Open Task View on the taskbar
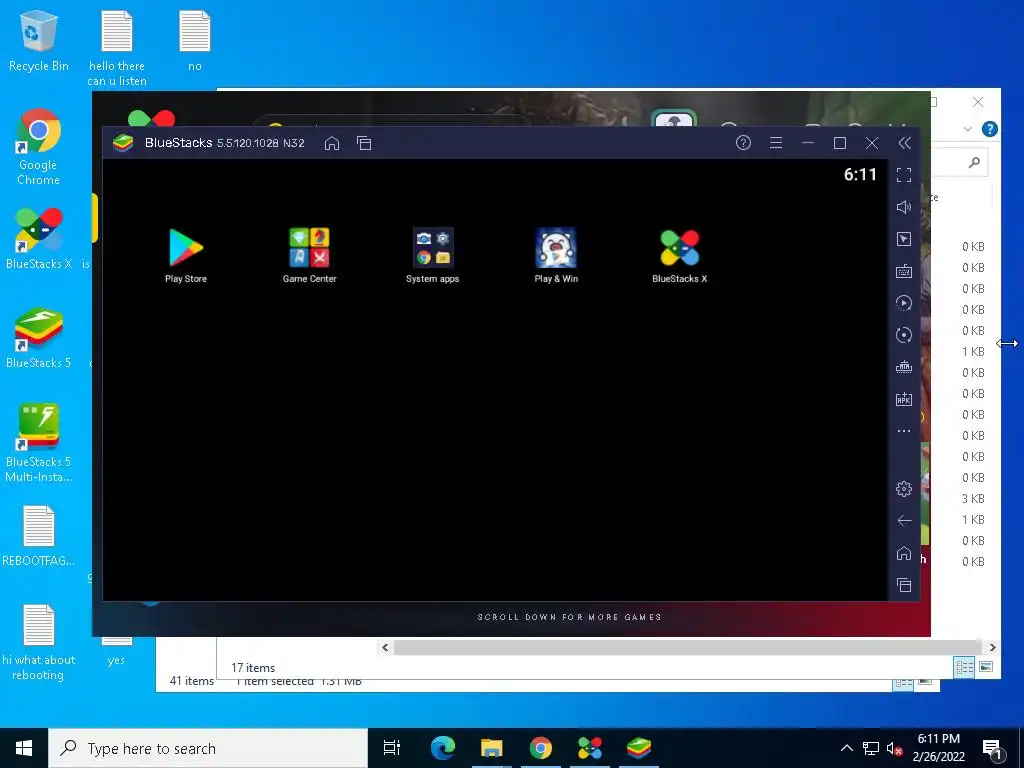Screen dimensions: 1024x768 coord(392,748)
